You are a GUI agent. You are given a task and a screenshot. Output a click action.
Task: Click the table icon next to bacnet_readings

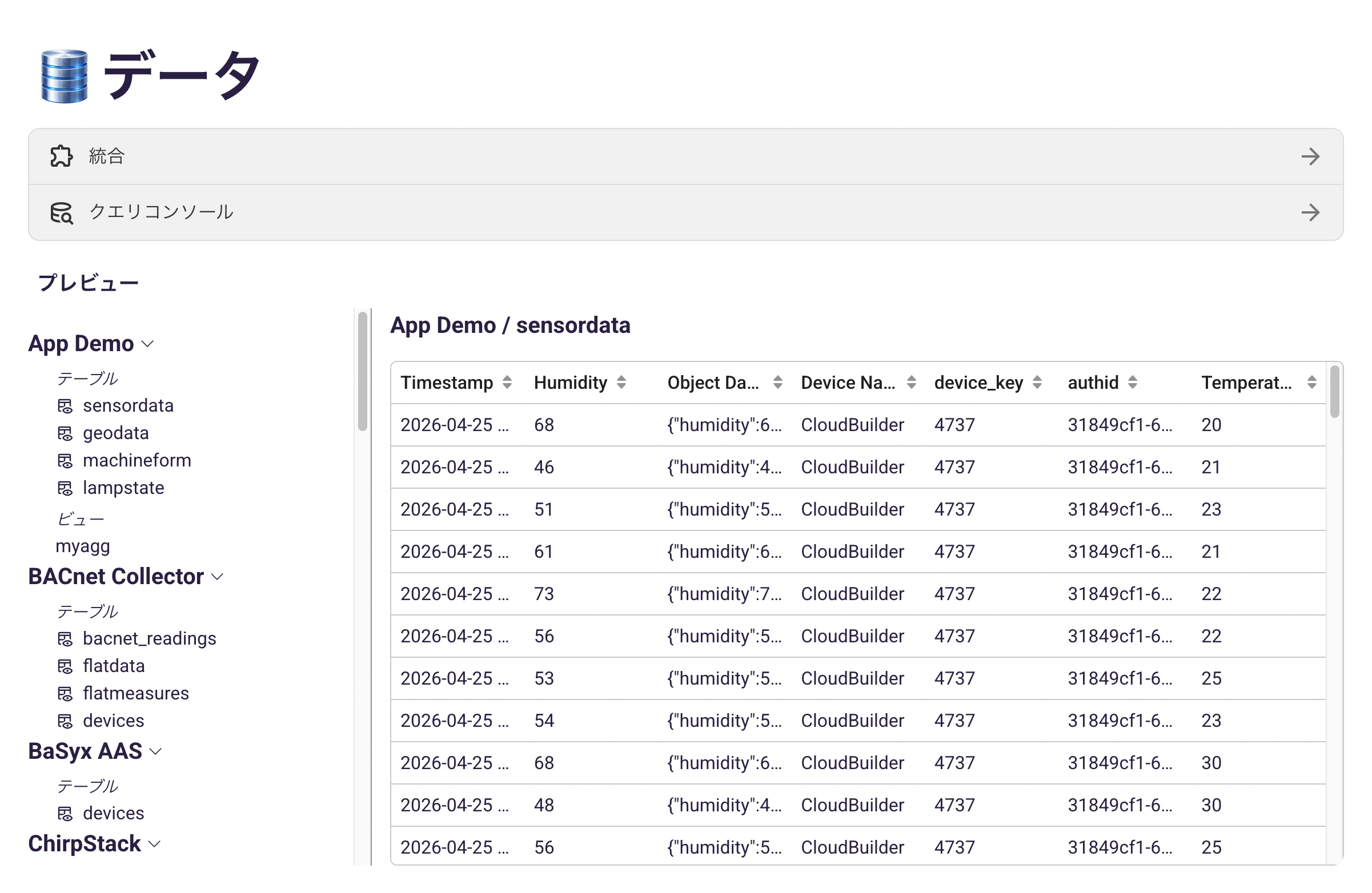[x=65, y=639]
